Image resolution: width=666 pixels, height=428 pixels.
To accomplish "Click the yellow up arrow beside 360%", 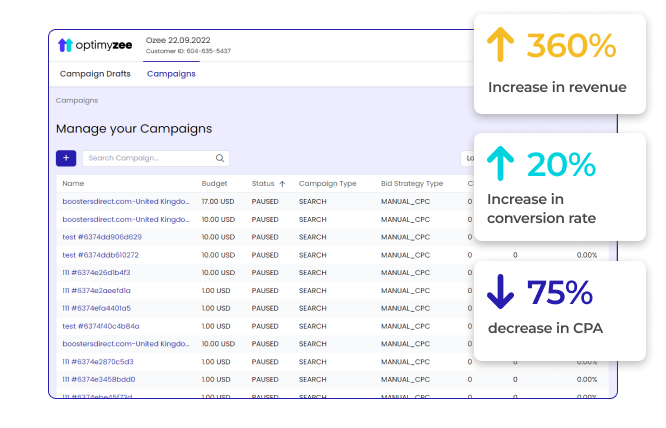I will pos(499,47).
